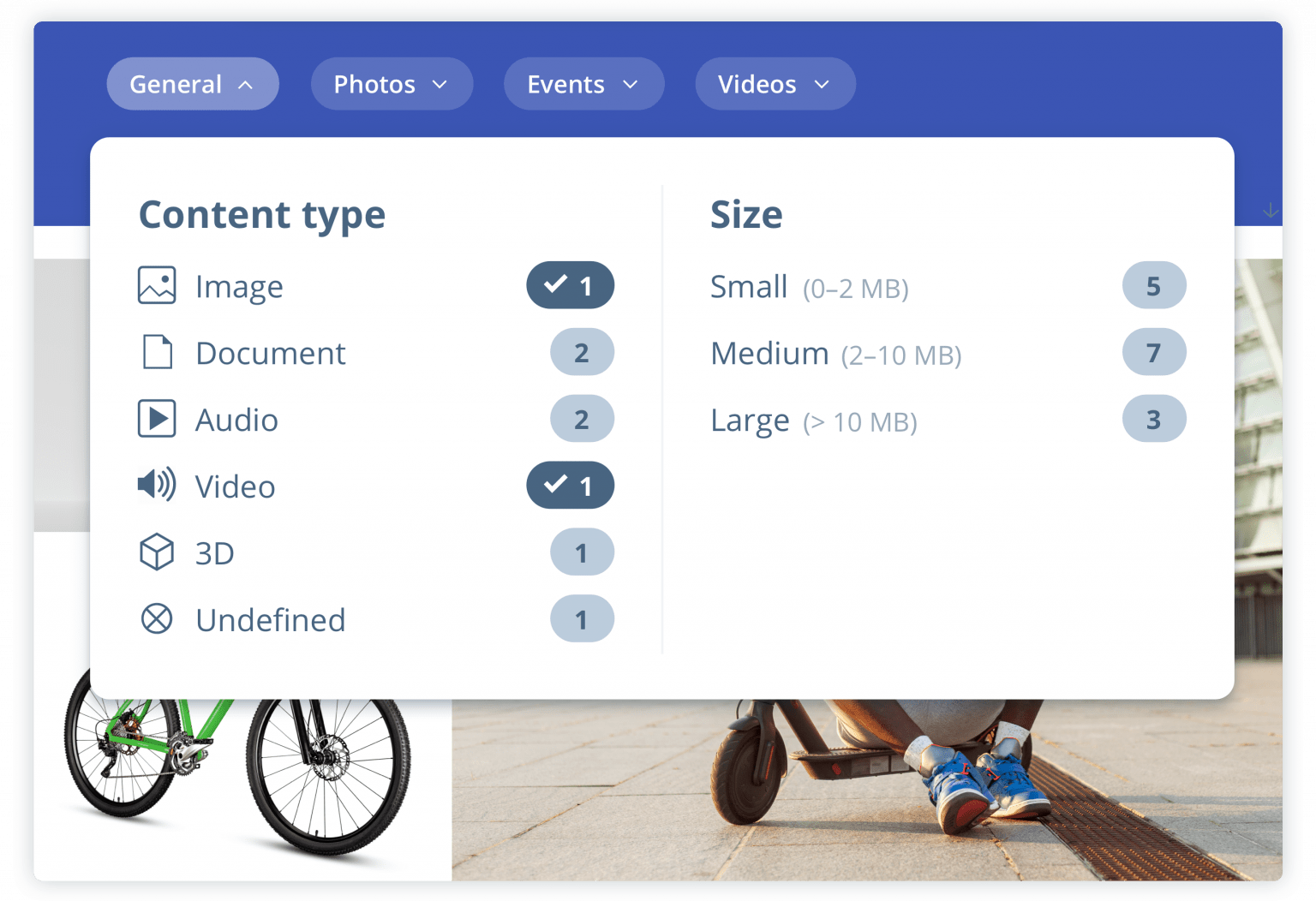Image resolution: width=1316 pixels, height=901 pixels.
Task: Click the badge showing 7 next to Medium
Action: coord(1153,351)
